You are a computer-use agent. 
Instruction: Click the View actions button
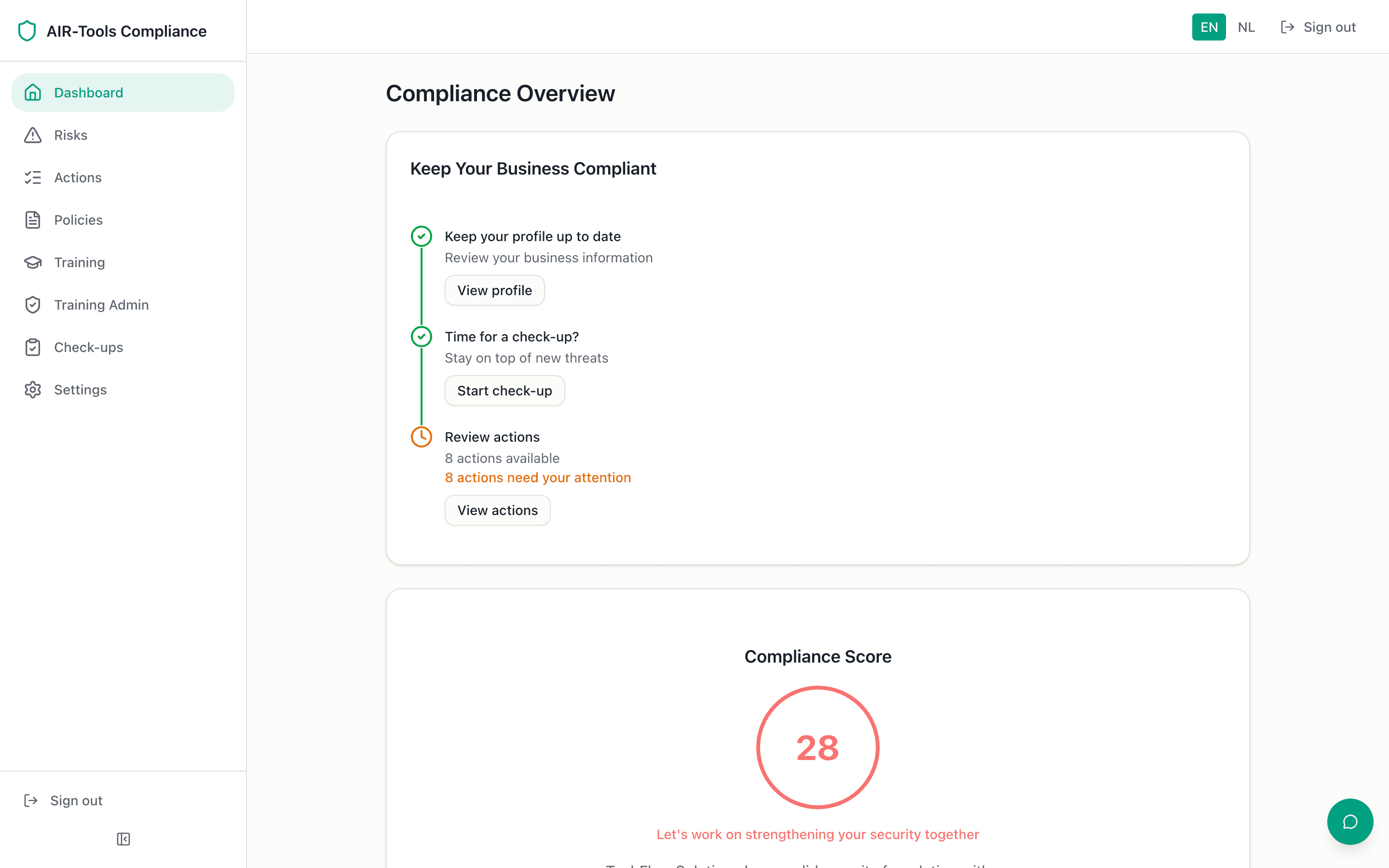click(497, 510)
